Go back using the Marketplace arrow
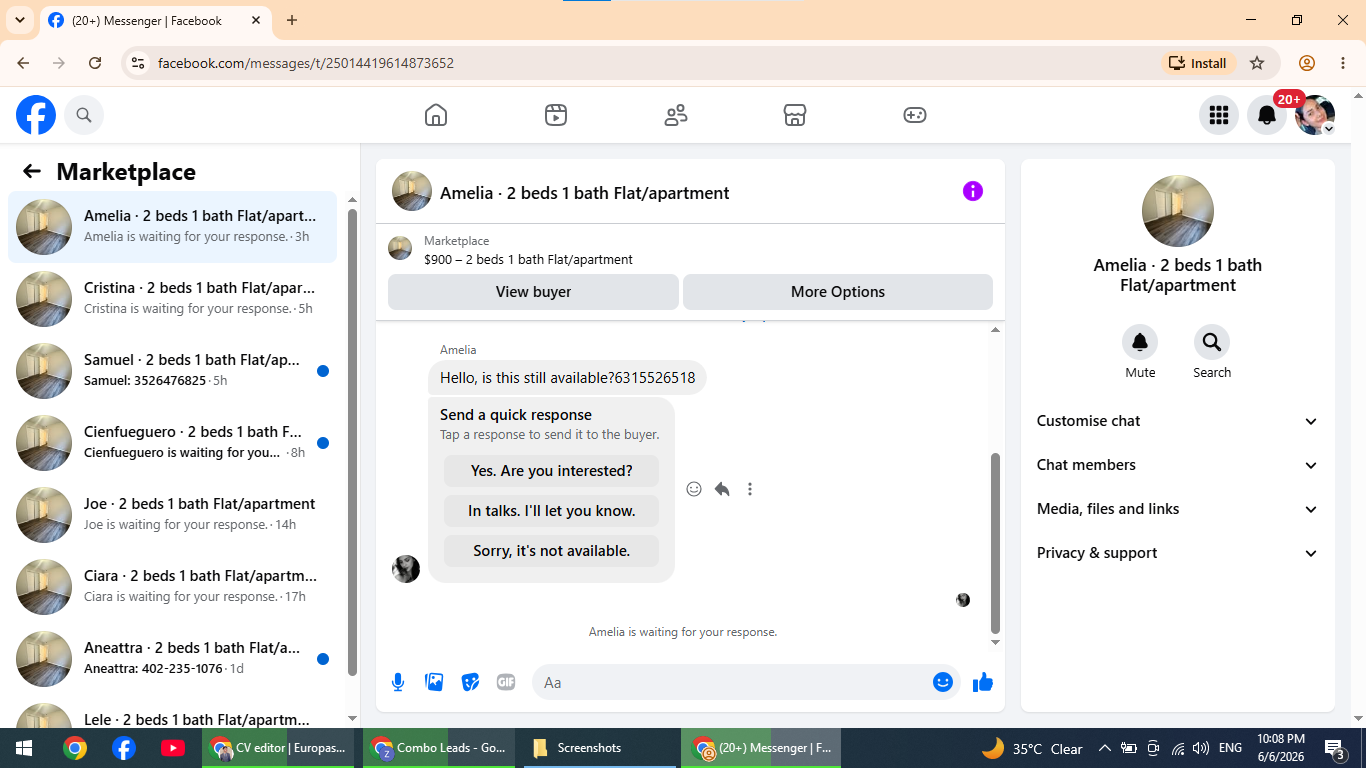Image resolution: width=1366 pixels, height=768 pixels. click(32, 171)
